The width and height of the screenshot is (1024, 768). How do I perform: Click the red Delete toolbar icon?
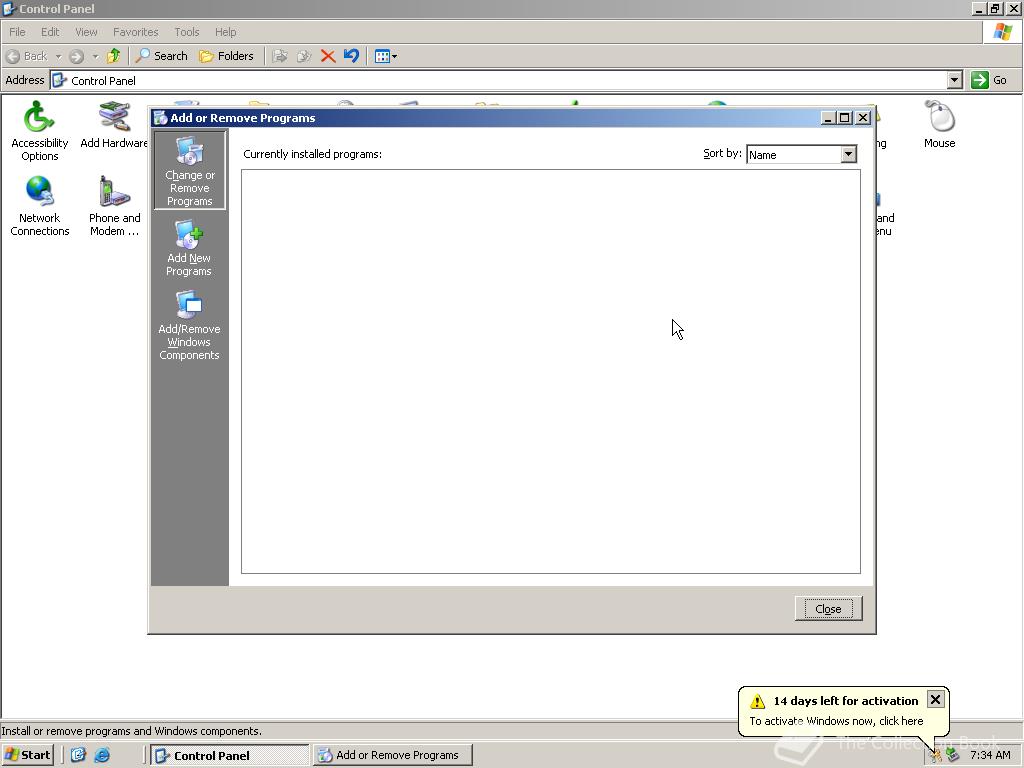tap(328, 56)
